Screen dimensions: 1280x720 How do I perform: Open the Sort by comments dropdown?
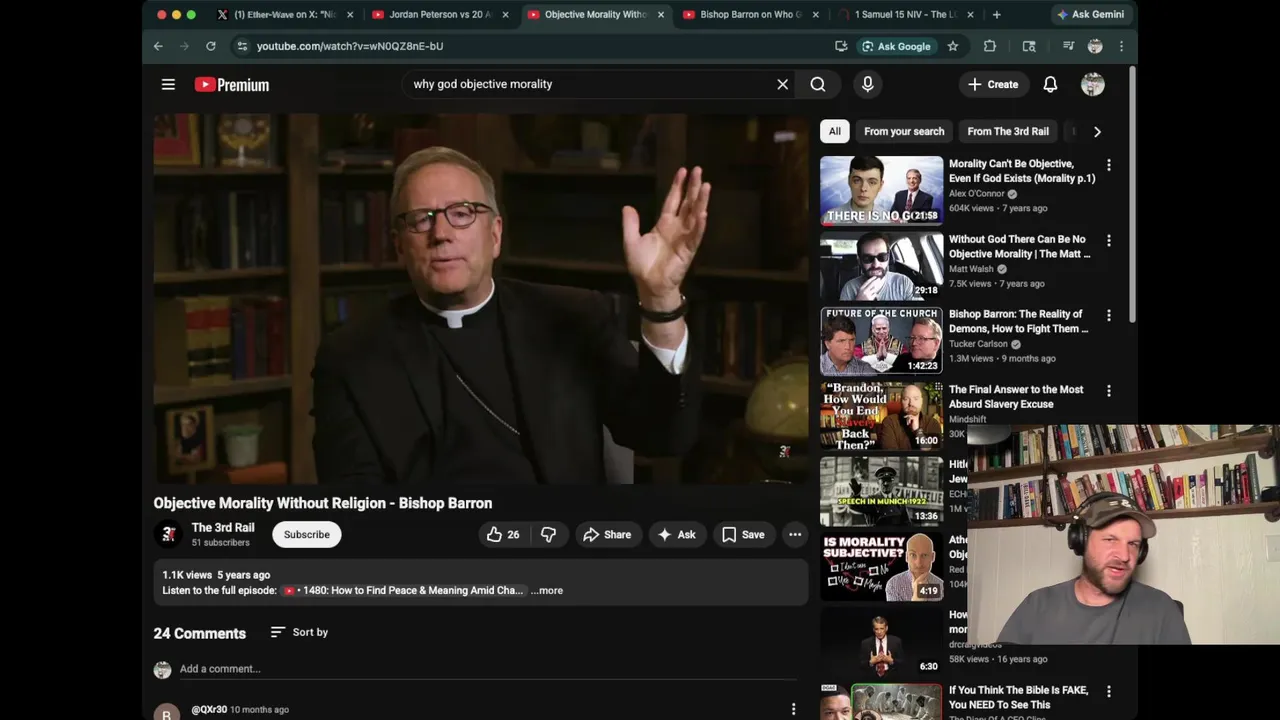pos(299,632)
